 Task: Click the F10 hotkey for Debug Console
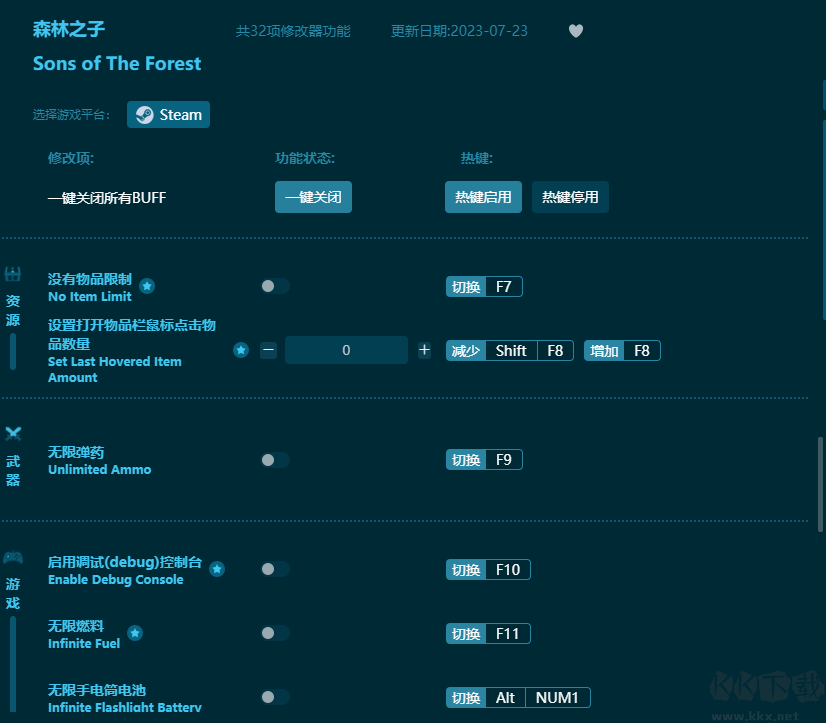488,570
